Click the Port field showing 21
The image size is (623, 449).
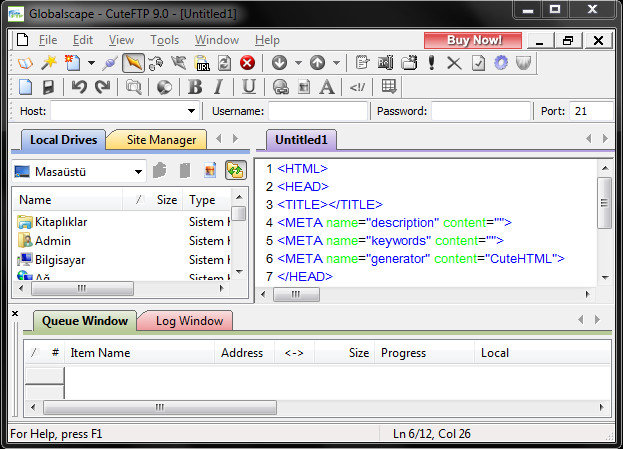tap(591, 111)
